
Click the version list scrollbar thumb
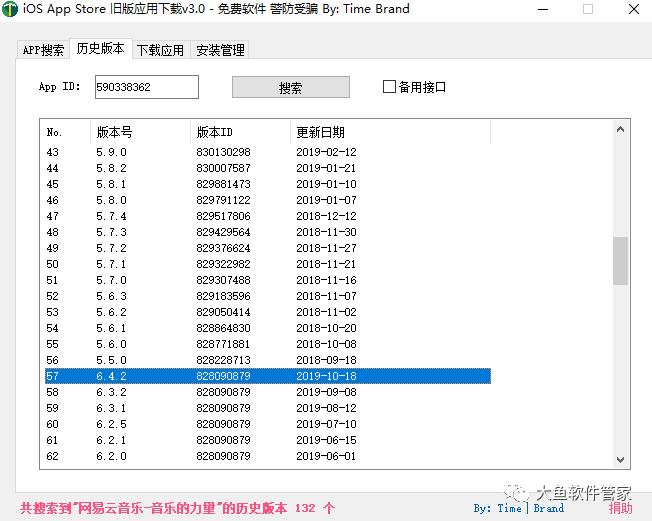620,261
